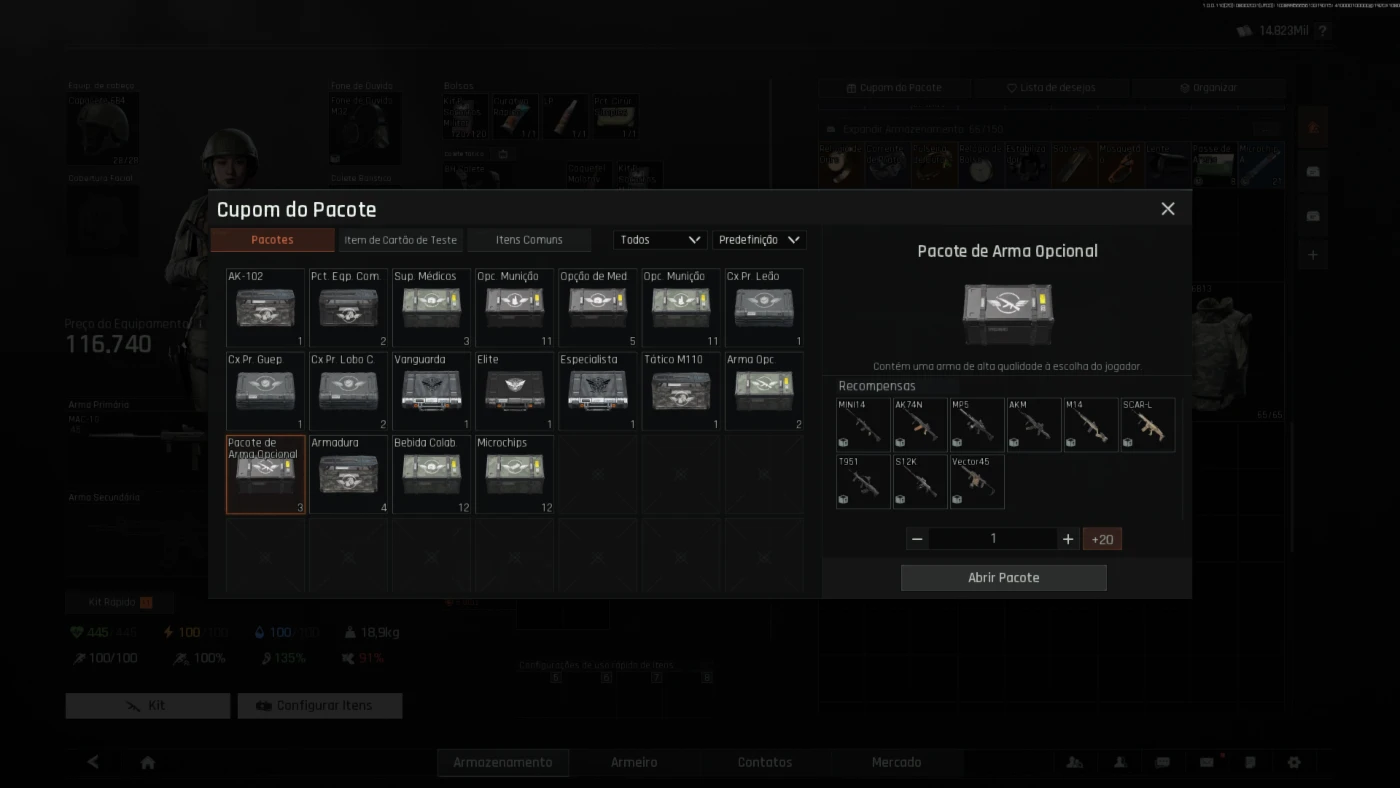Image resolution: width=1400 pixels, height=788 pixels.
Task: Select the Vanguarda package
Action: click(x=431, y=391)
